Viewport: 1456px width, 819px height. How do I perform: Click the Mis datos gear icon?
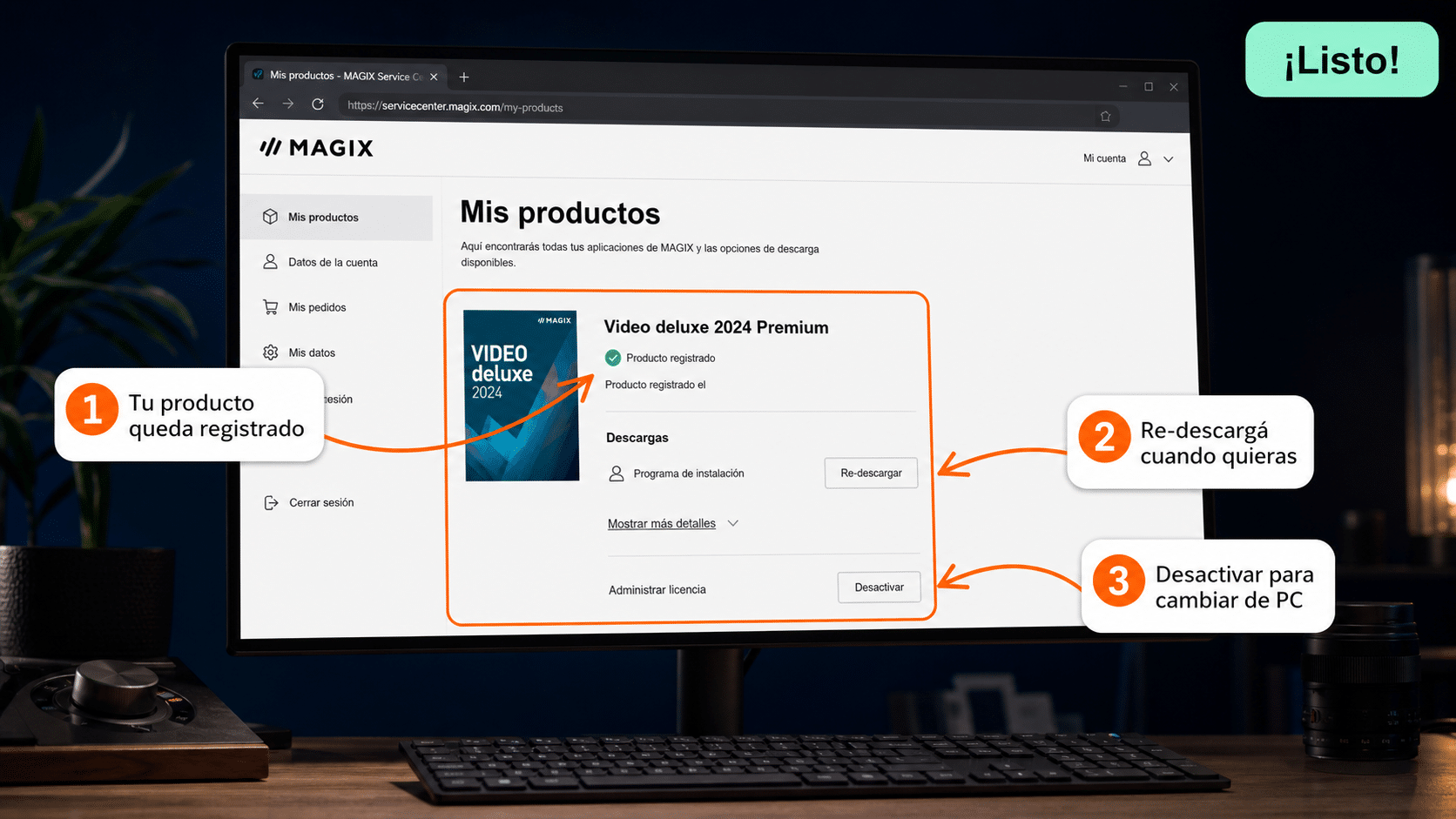click(271, 352)
